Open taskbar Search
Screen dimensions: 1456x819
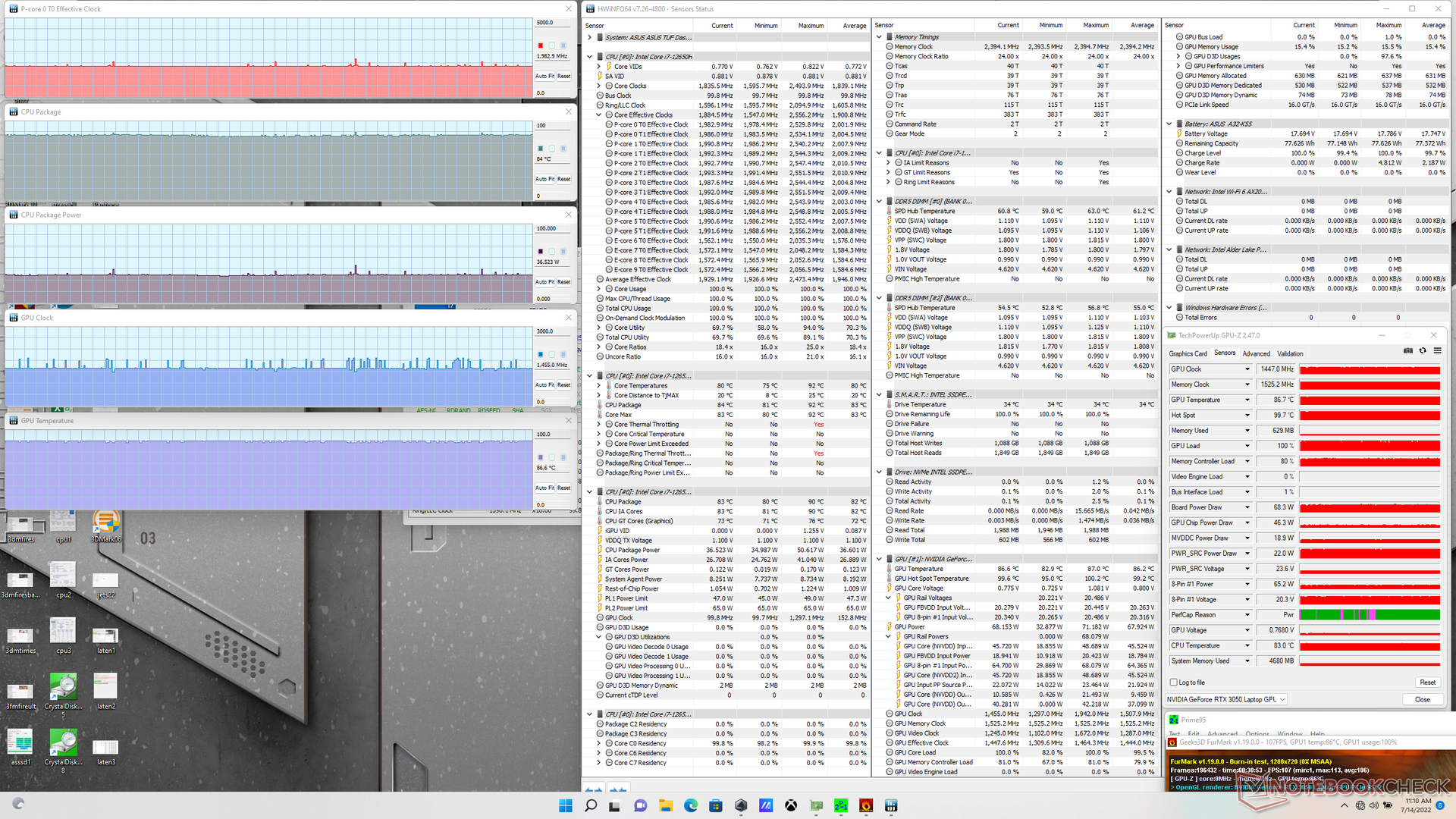click(591, 805)
